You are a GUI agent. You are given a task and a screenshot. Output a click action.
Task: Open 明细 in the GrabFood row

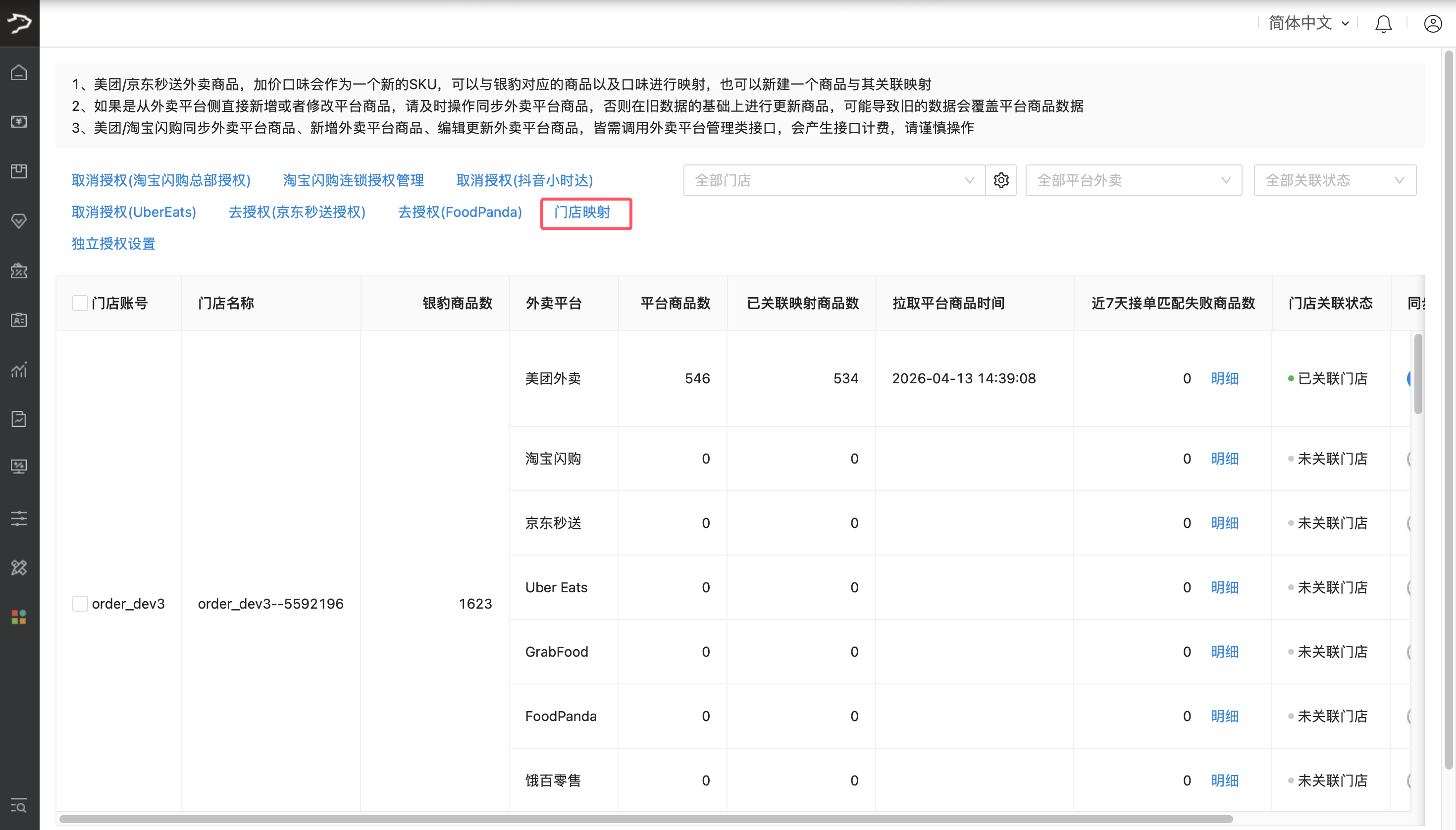click(x=1225, y=652)
